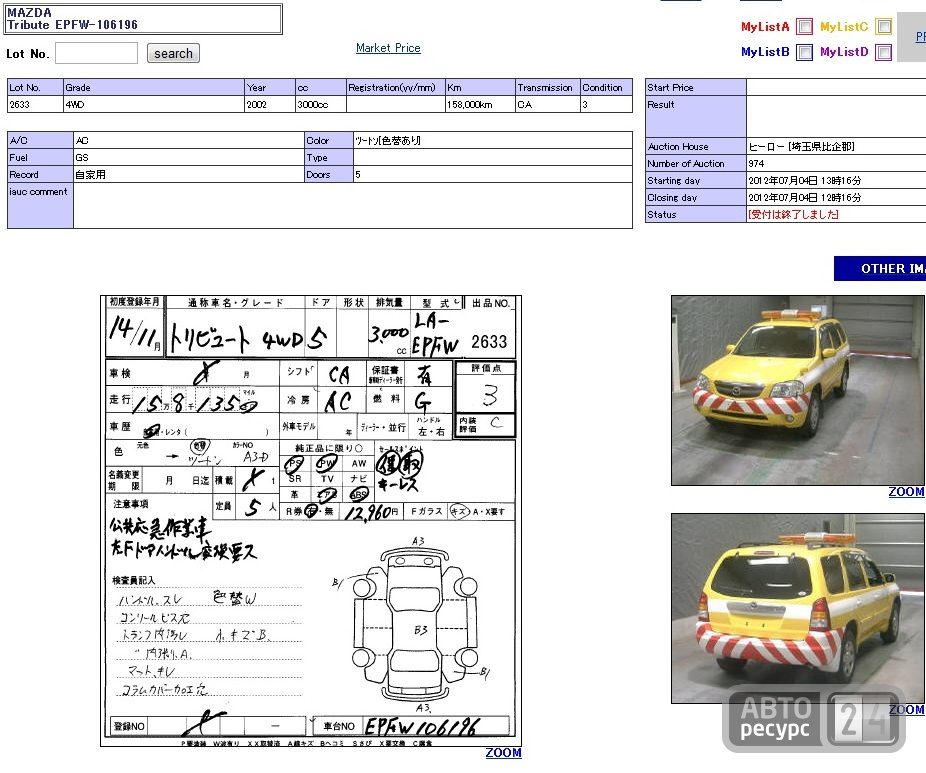The image size is (926, 773).
Task: Click ZOOM link under auction sheet
Action: 503,753
